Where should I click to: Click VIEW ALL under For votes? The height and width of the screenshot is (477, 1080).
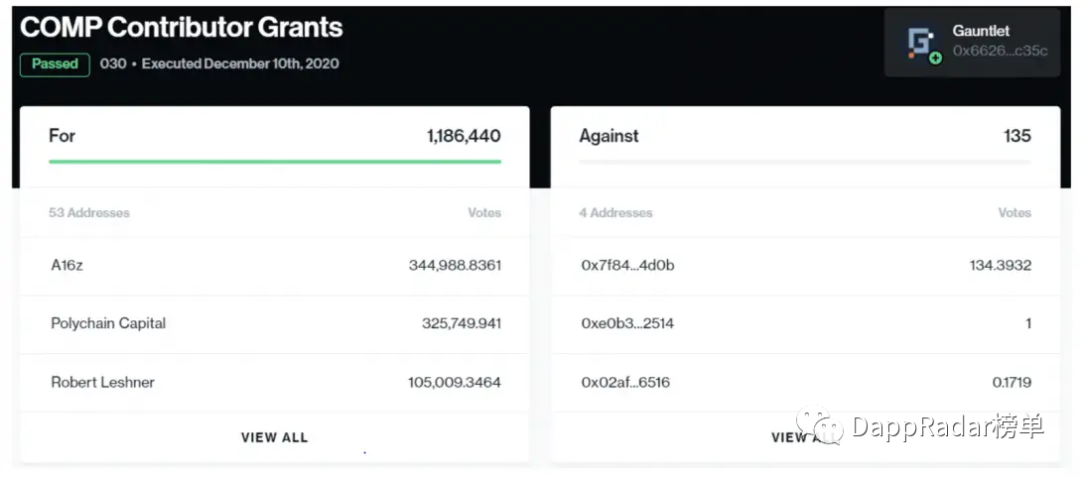274,437
